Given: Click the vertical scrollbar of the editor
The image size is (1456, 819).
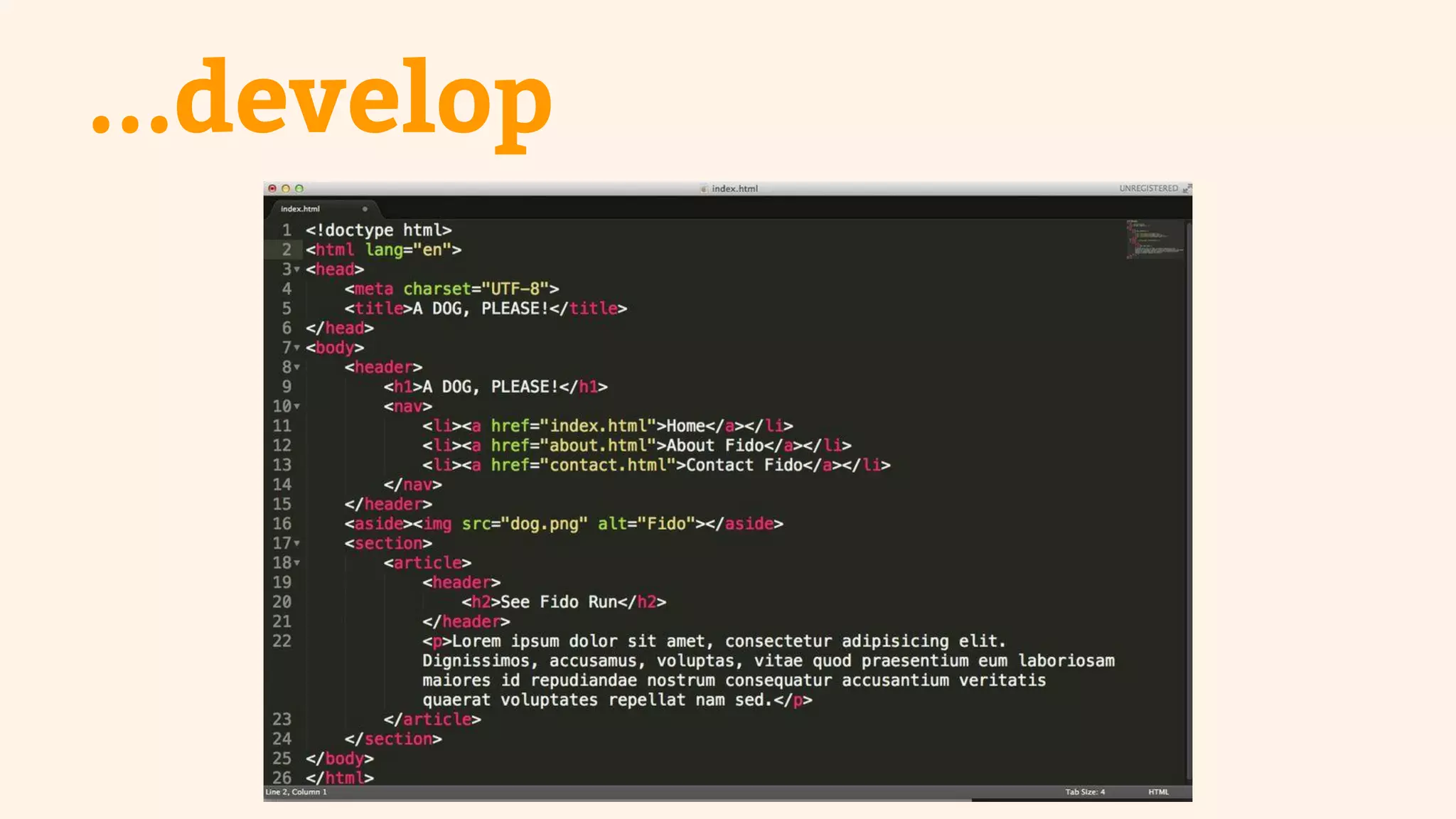Looking at the screenshot, I should (x=1189, y=501).
